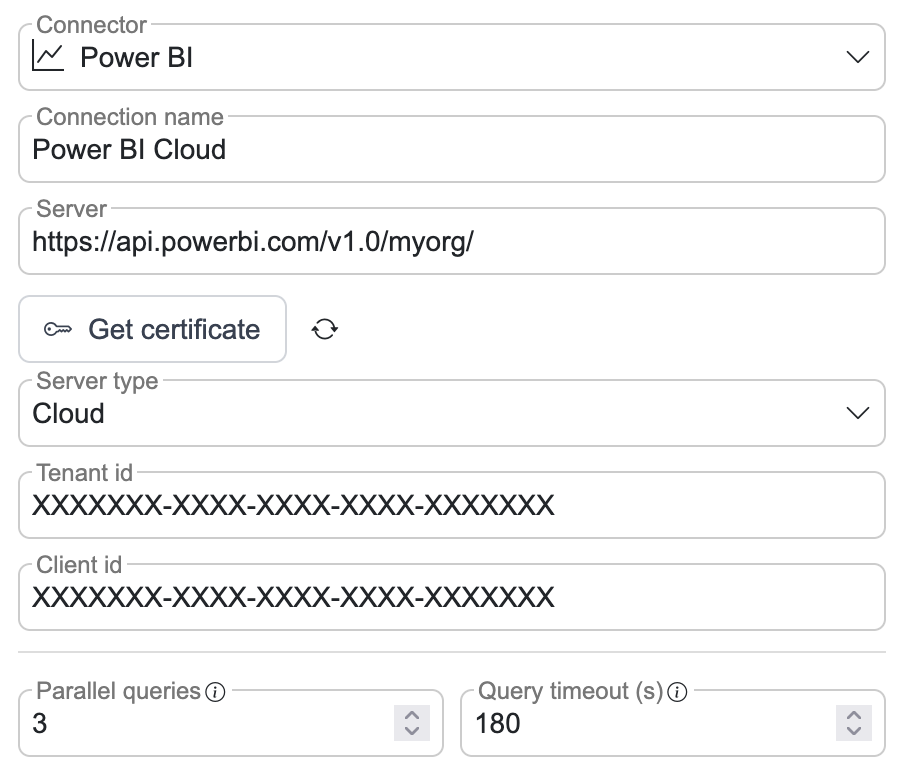Focus the Connection name field
The height and width of the screenshot is (772, 898).
click(450, 150)
